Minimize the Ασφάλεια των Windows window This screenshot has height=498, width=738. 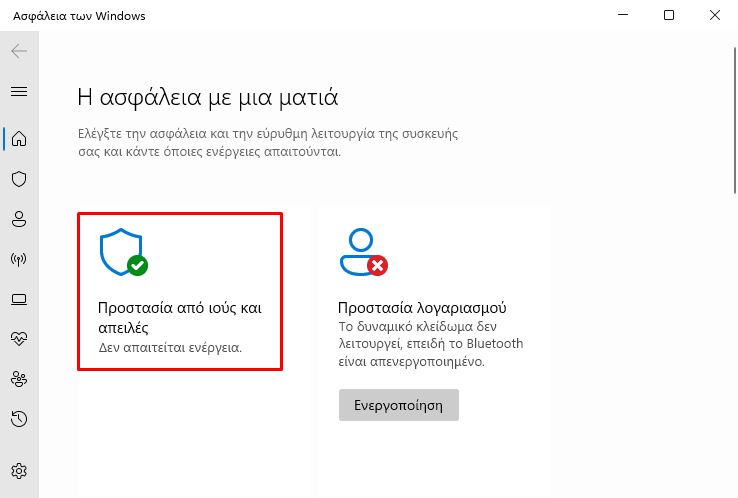623,15
